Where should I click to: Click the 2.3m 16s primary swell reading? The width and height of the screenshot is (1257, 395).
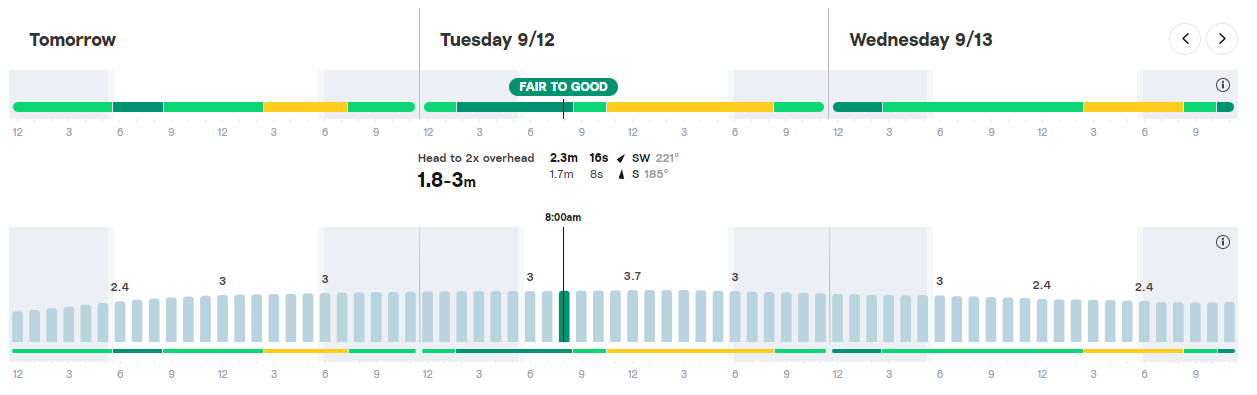(x=579, y=158)
